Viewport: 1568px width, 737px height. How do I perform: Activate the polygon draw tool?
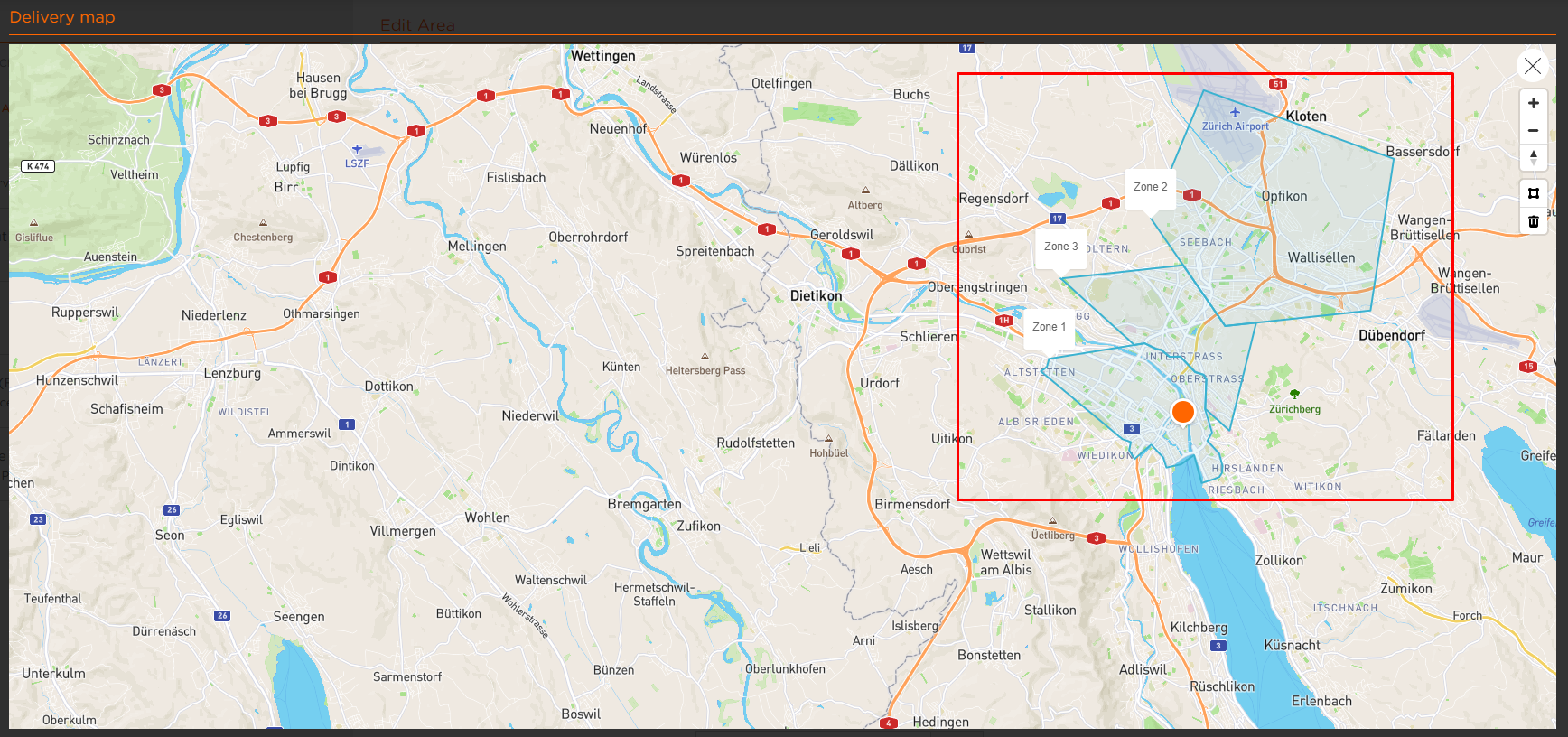1533,193
